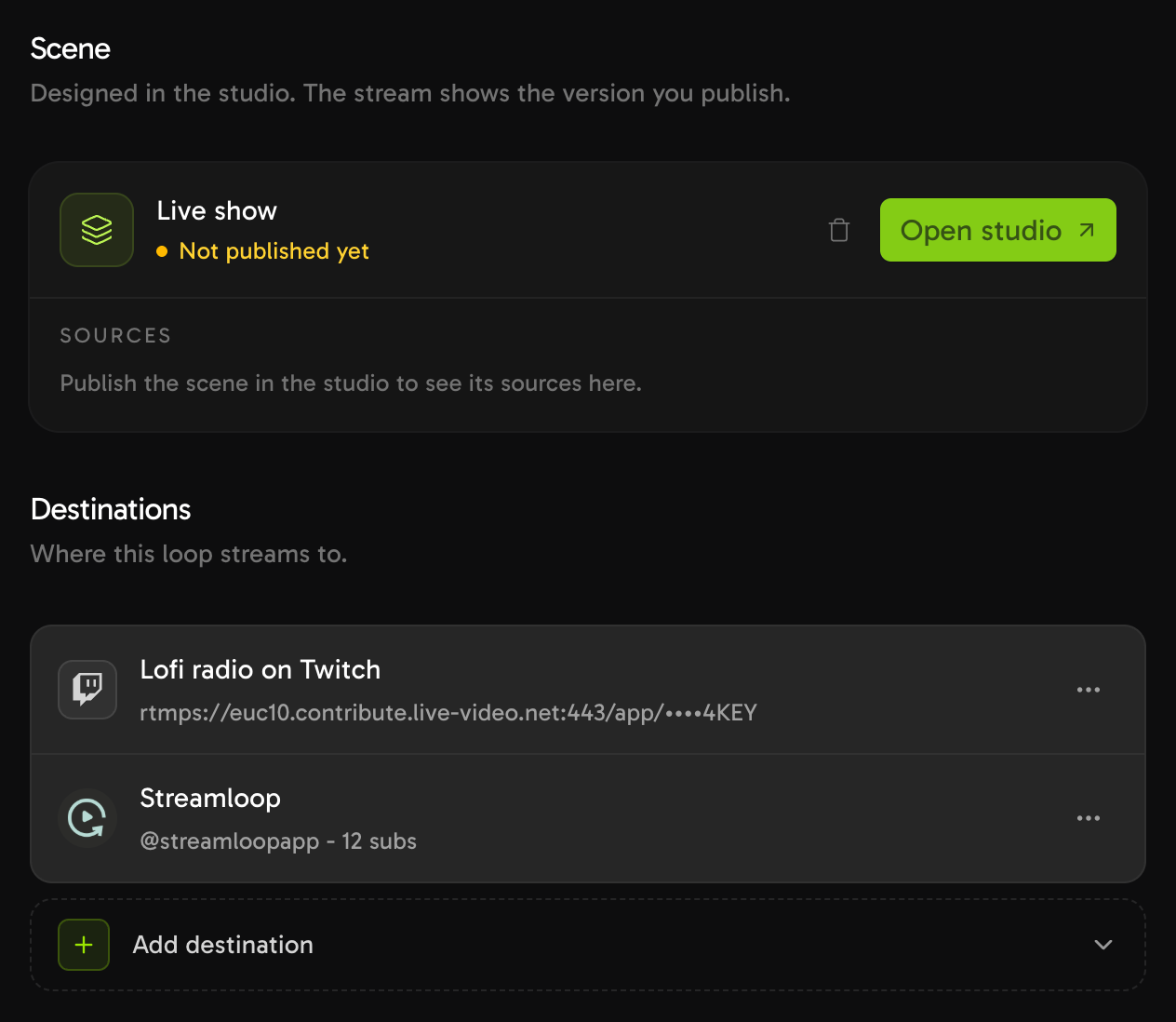Click the green plus icon for adding destination
The height and width of the screenshot is (1022, 1176).
84,945
